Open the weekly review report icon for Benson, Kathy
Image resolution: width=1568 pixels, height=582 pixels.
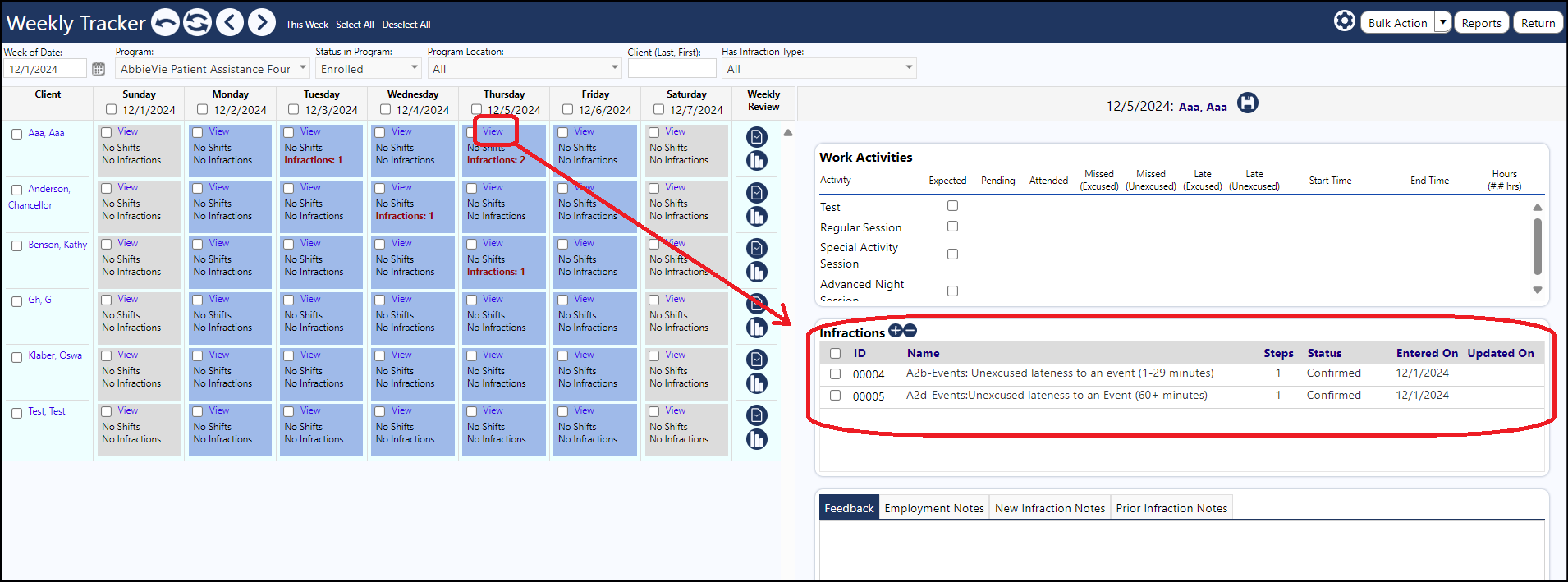(757, 248)
